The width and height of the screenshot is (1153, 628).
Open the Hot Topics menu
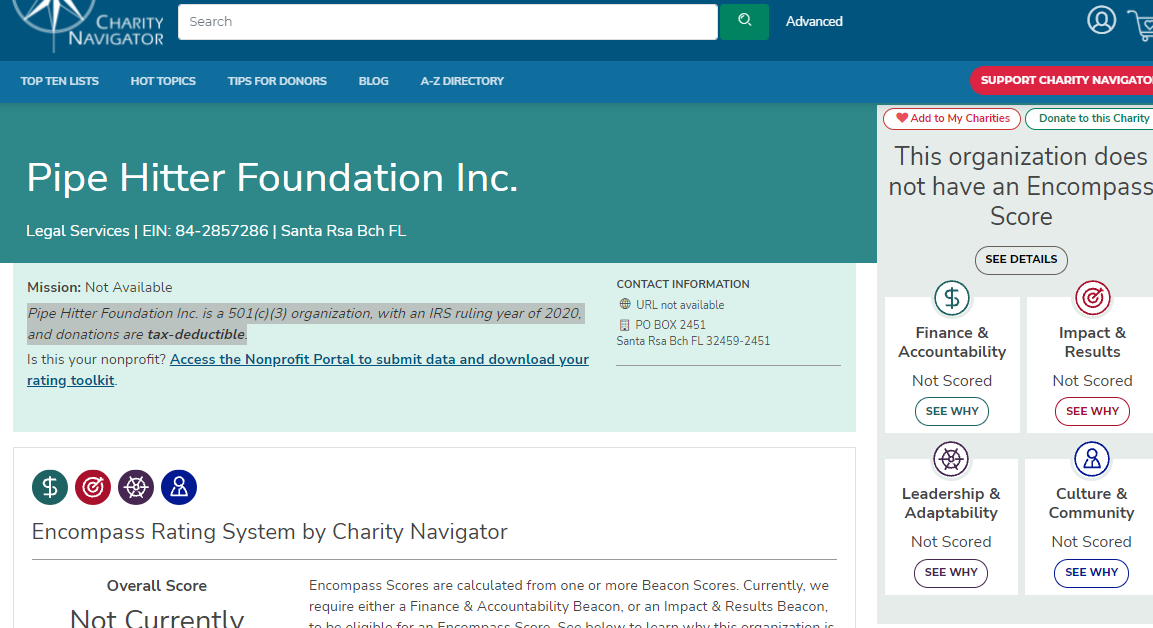[x=163, y=81]
